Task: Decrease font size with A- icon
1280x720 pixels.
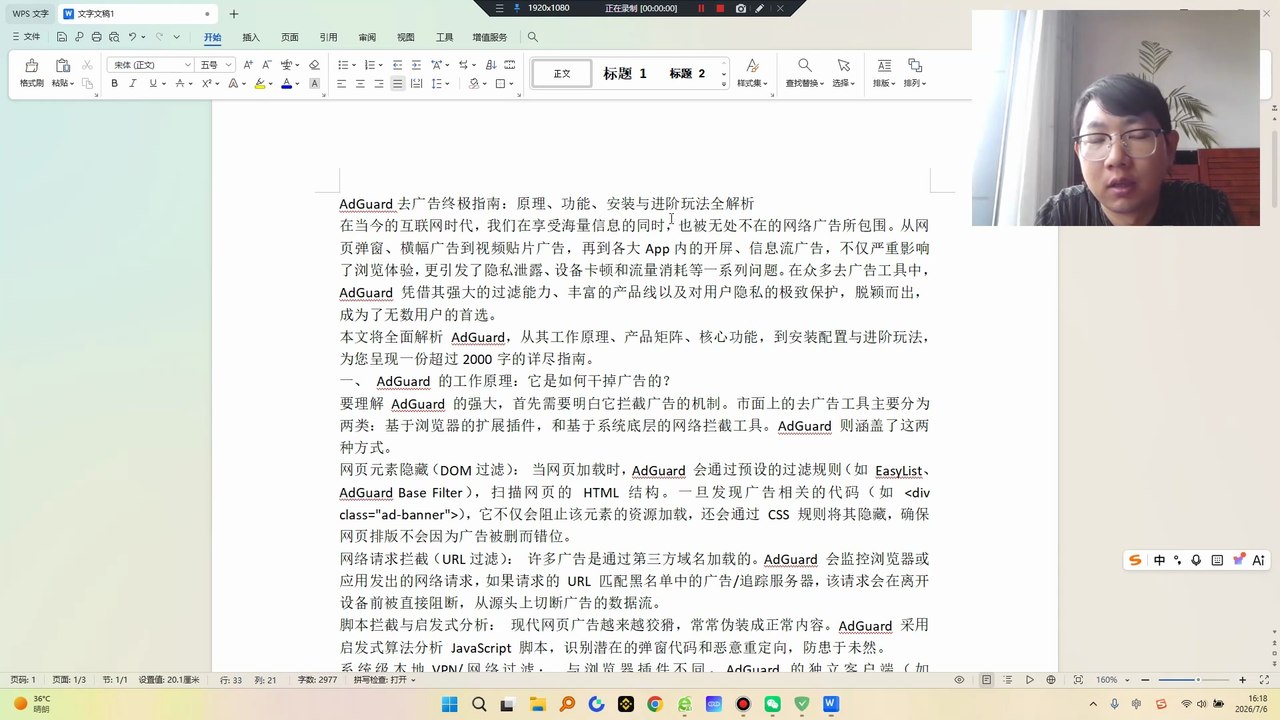Action: click(267, 64)
